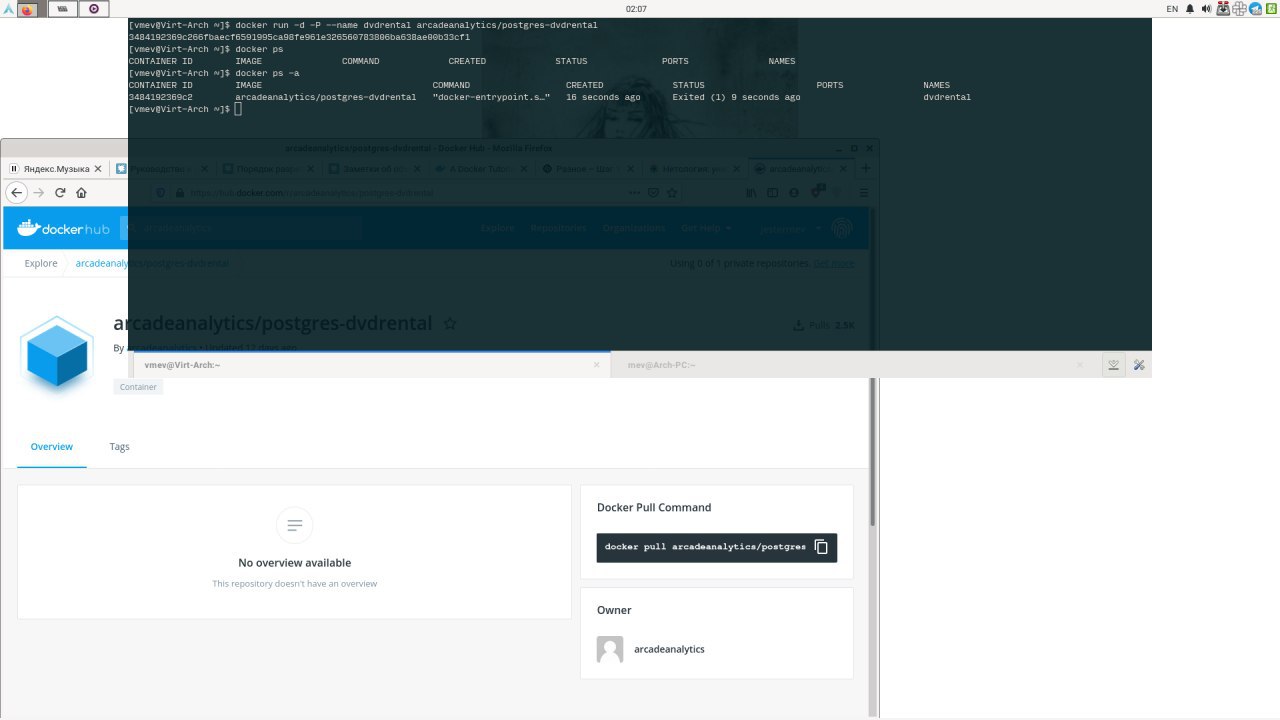This screenshot has height=720, width=1280.
Task: Click the terminal drop-down toggle icon
Action: point(1113,365)
